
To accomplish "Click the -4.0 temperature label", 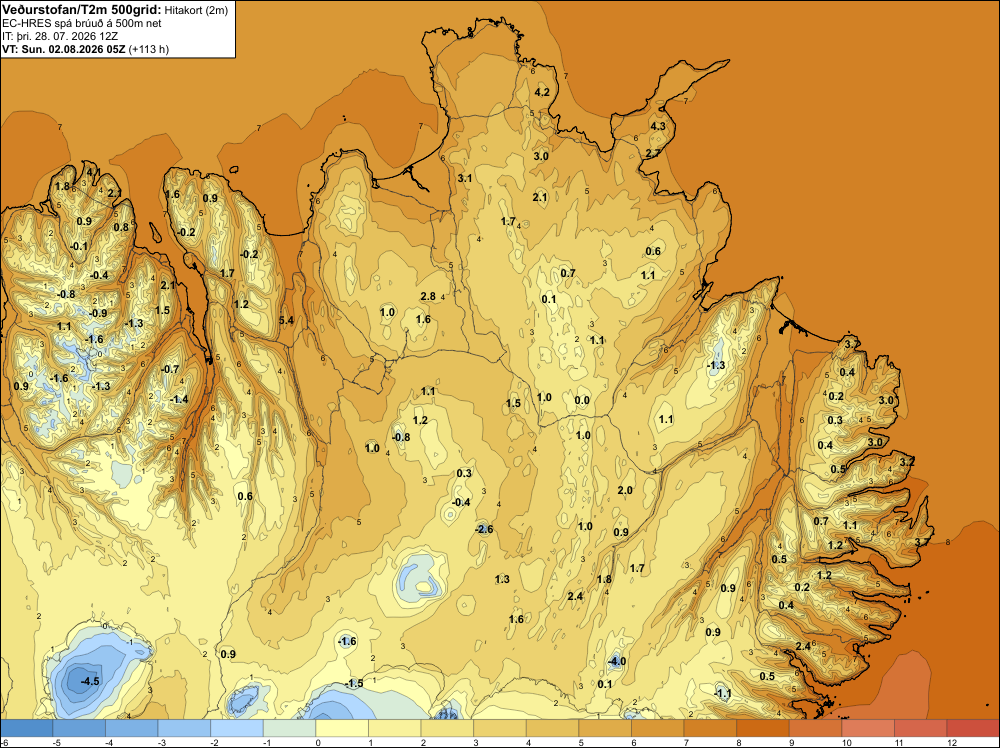I will click(x=616, y=661).
